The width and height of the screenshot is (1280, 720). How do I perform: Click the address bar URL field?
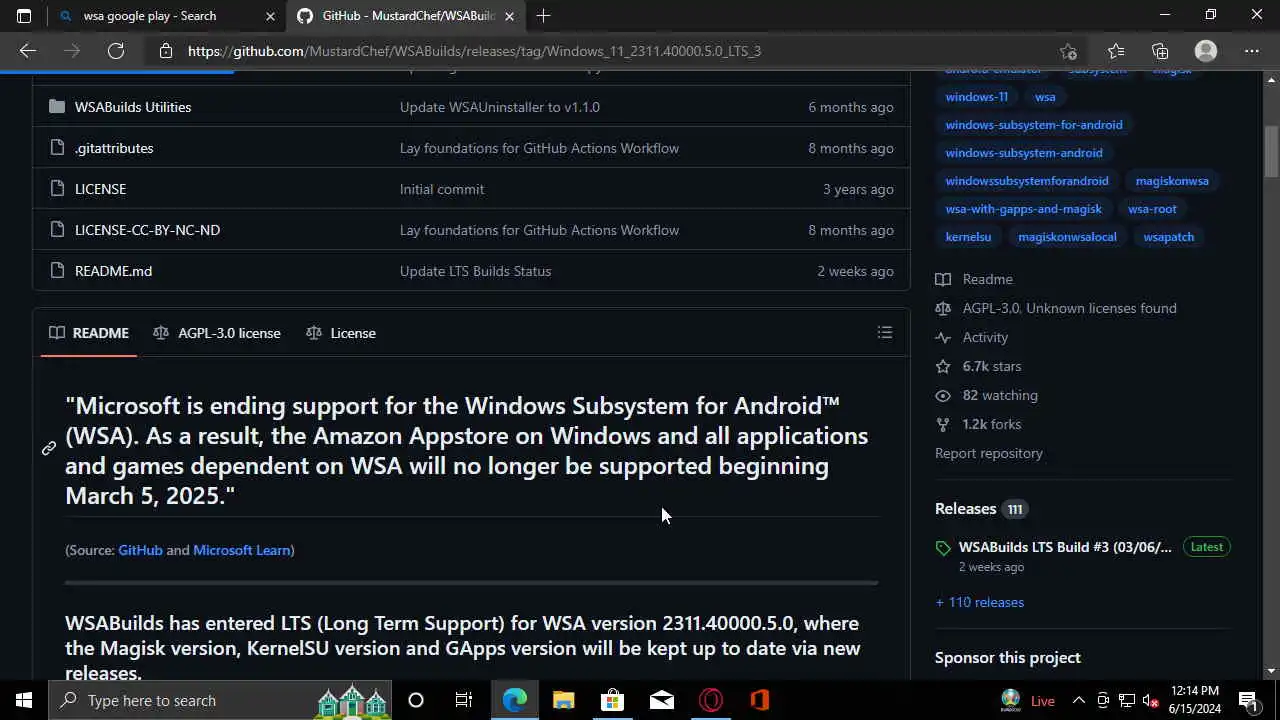click(x=600, y=51)
